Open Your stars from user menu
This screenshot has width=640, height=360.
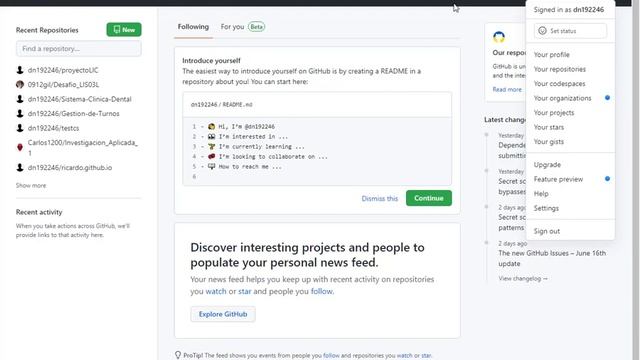click(x=549, y=127)
